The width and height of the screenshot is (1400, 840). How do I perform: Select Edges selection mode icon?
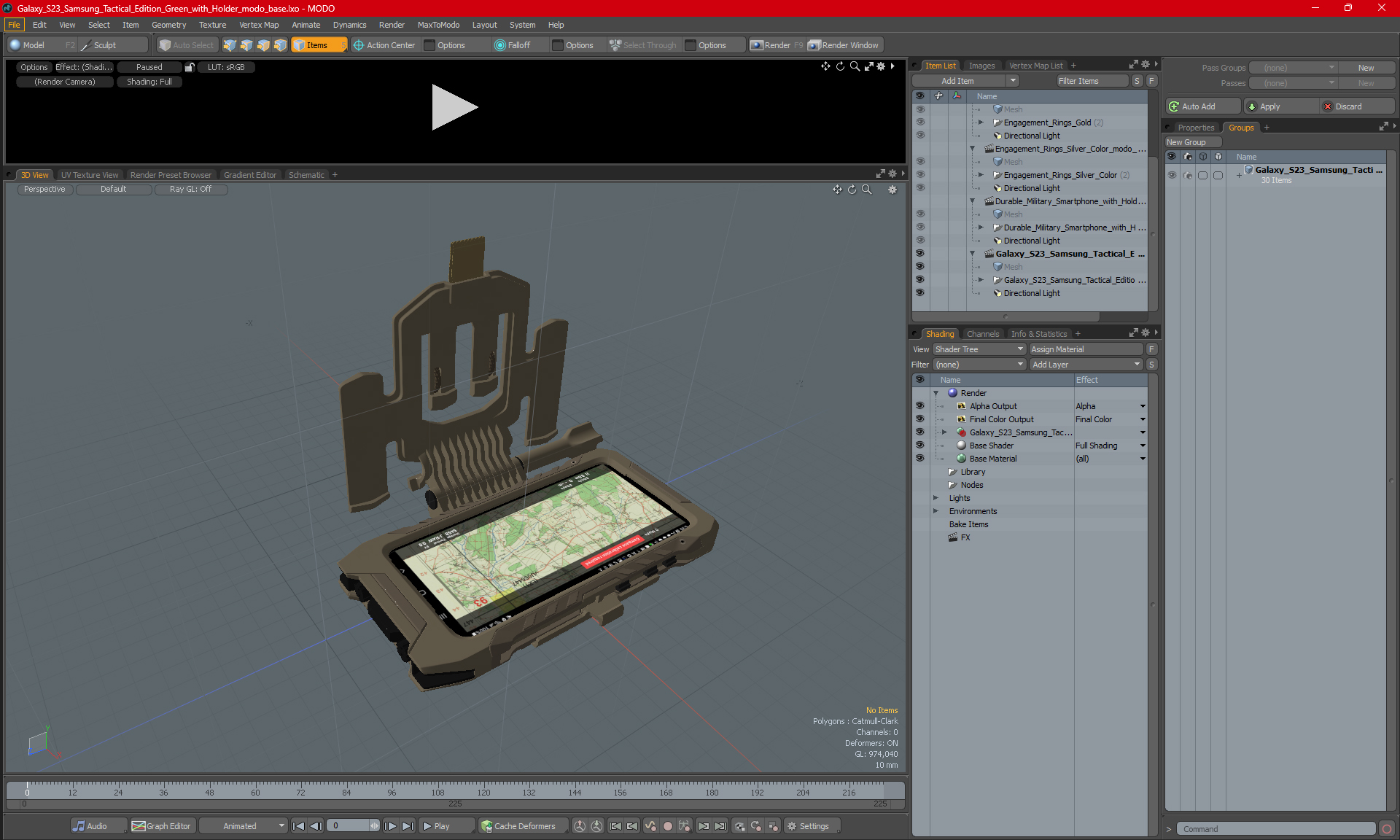(x=246, y=45)
